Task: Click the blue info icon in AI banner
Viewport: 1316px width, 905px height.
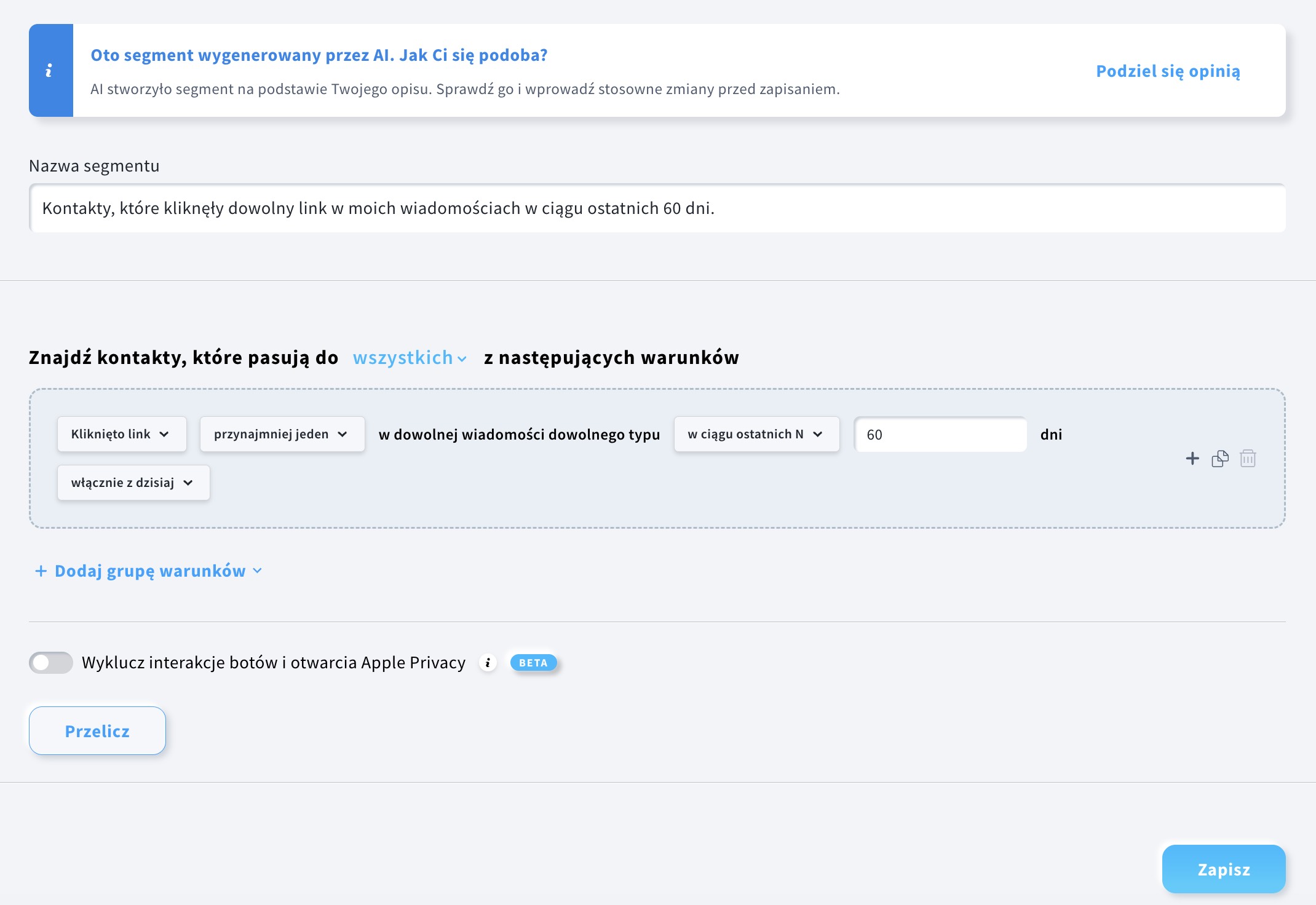Action: [x=50, y=71]
